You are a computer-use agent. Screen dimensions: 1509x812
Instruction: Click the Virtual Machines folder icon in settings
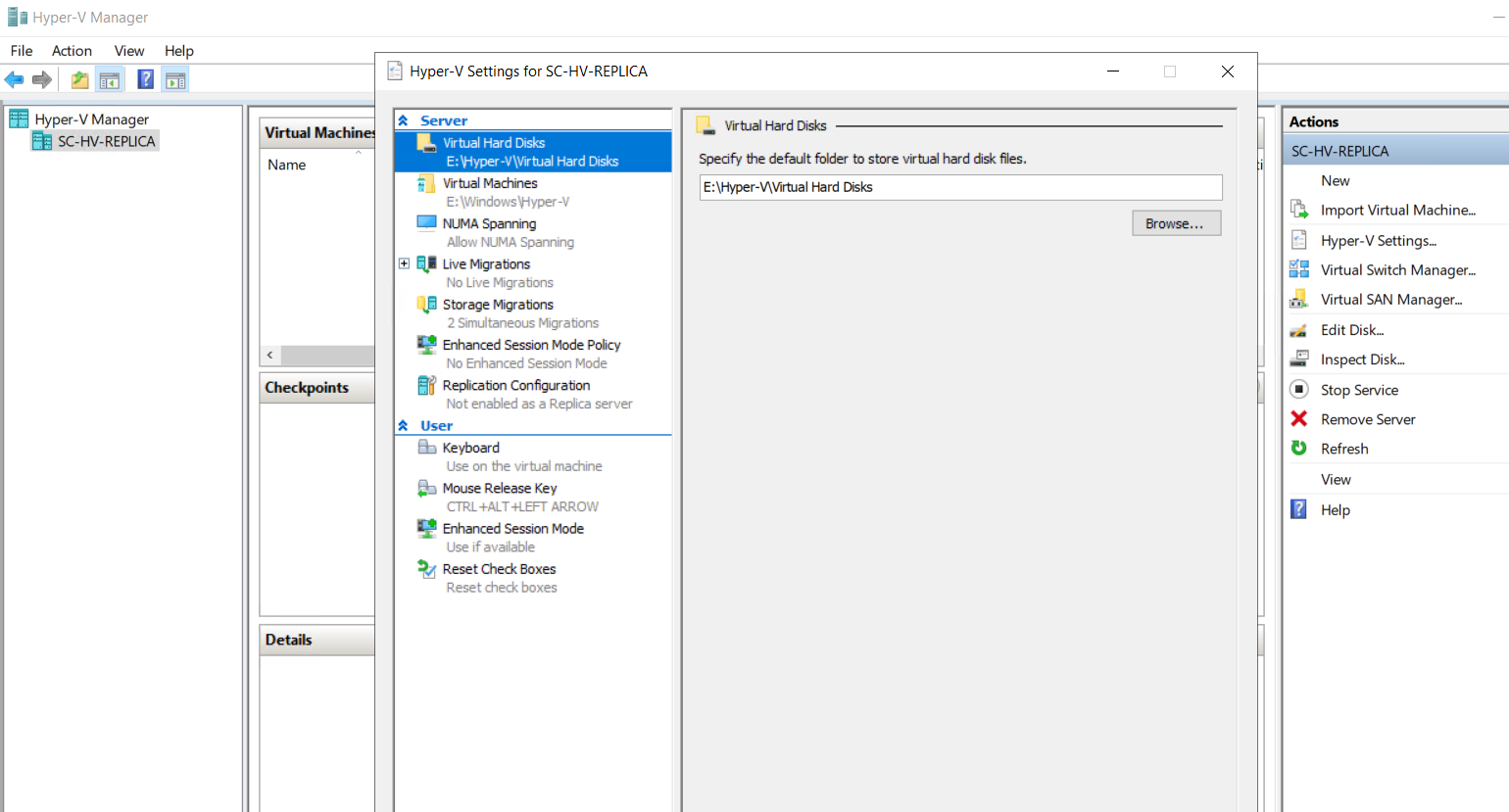426,183
